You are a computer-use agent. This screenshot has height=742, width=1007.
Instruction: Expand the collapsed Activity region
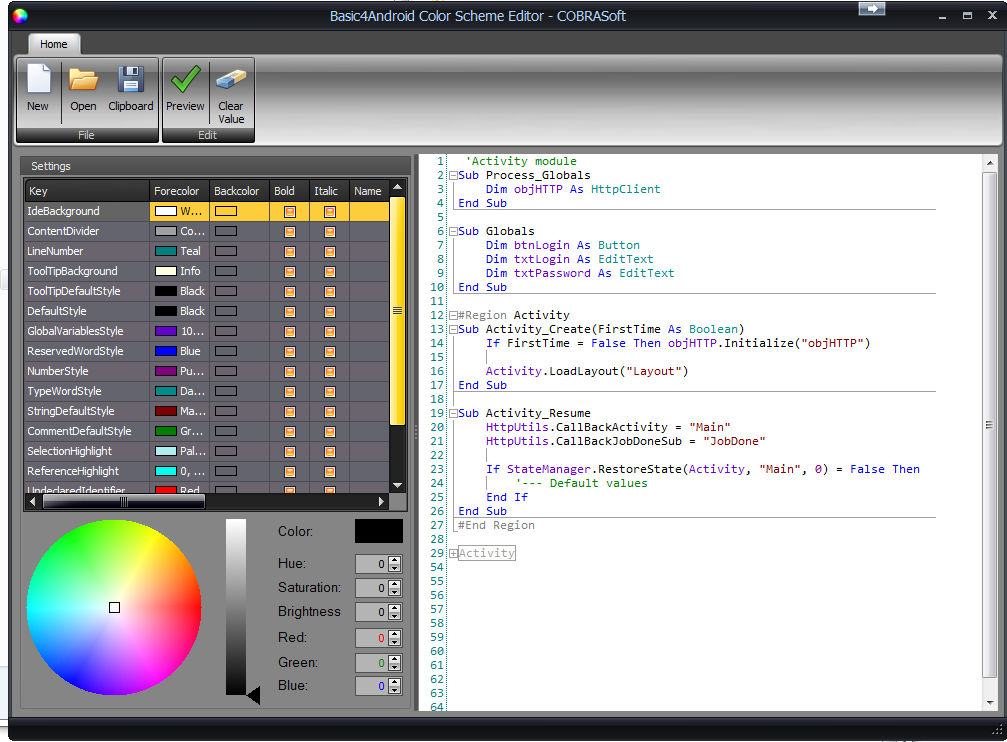click(453, 552)
